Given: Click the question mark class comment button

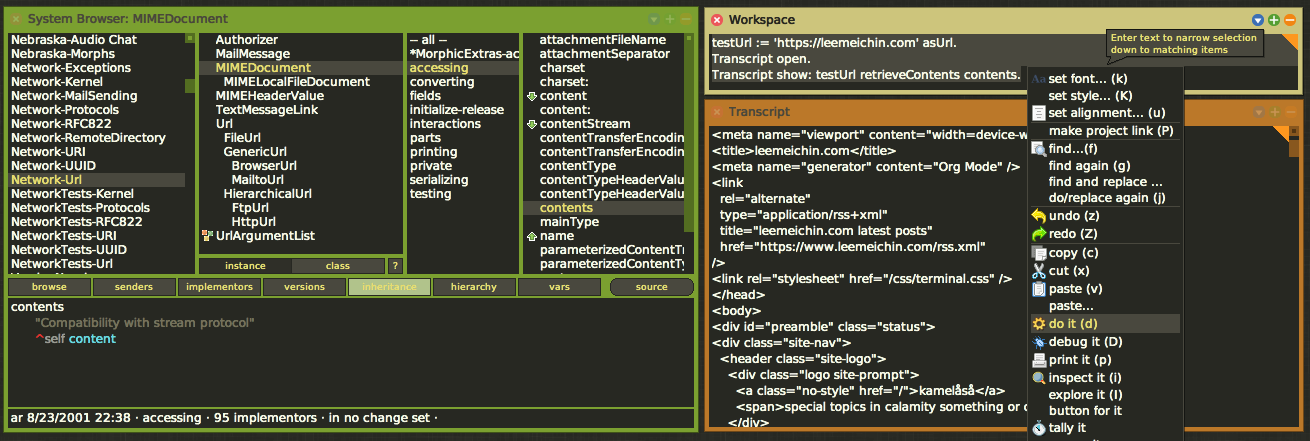Looking at the screenshot, I should (x=395, y=266).
